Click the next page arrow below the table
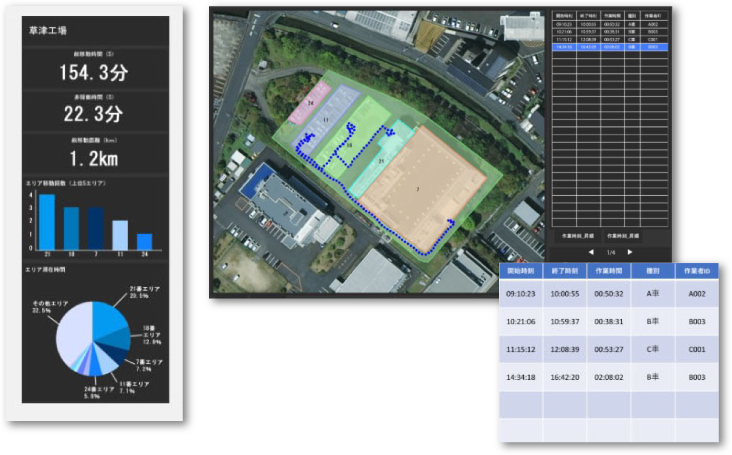Viewport: 732px width, 455px height. (x=630, y=252)
